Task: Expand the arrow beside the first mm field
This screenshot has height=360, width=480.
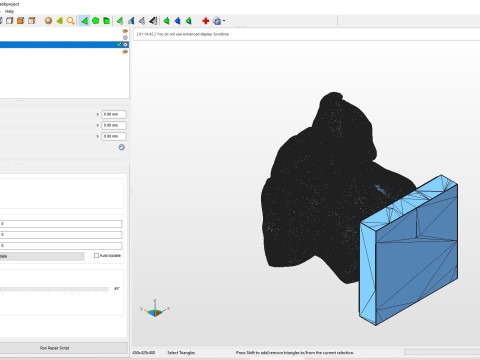Action: [x=98, y=114]
